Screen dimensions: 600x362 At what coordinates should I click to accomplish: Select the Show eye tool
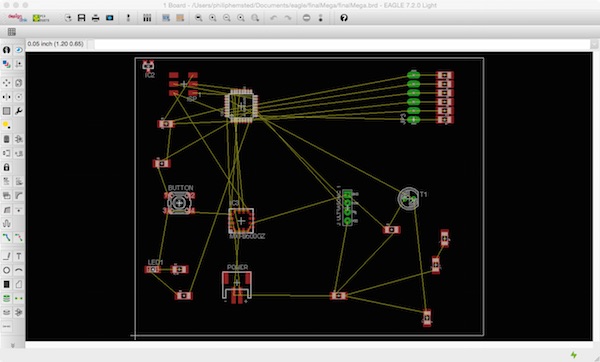[x=18, y=50]
